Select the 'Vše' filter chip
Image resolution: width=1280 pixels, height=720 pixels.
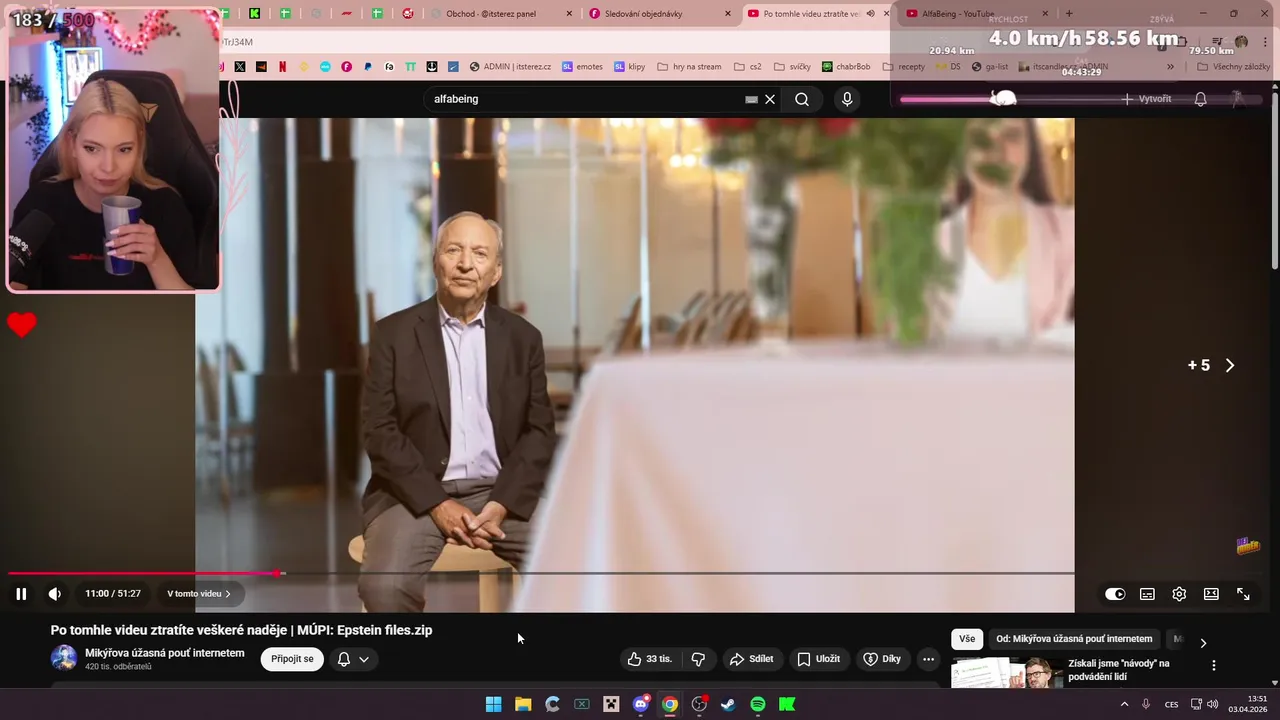pos(967,639)
